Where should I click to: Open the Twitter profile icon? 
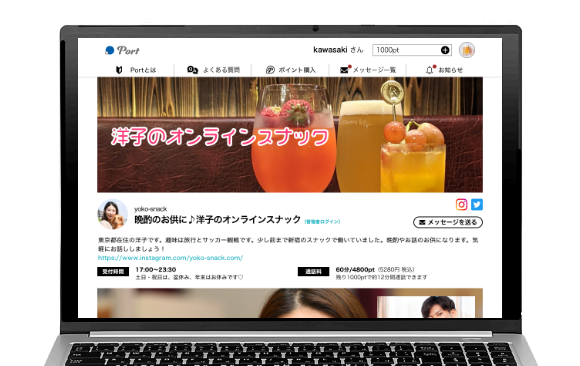tap(477, 204)
